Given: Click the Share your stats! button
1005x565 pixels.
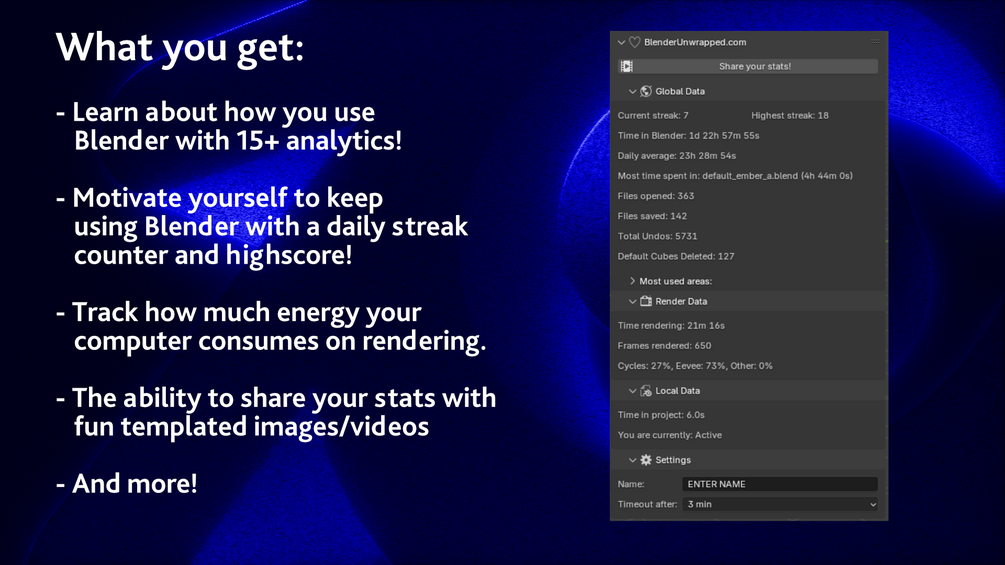Looking at the screenshot, I should point(748,66).
